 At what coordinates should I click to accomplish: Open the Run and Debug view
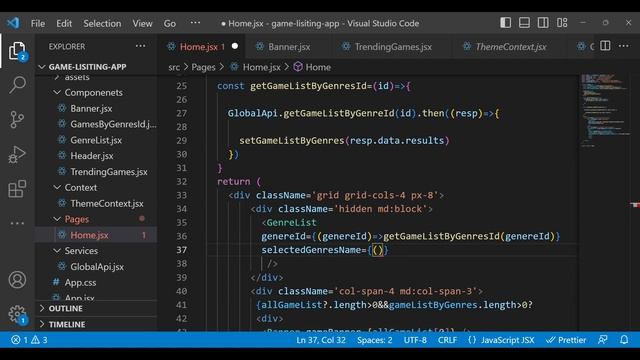[17, 155]
